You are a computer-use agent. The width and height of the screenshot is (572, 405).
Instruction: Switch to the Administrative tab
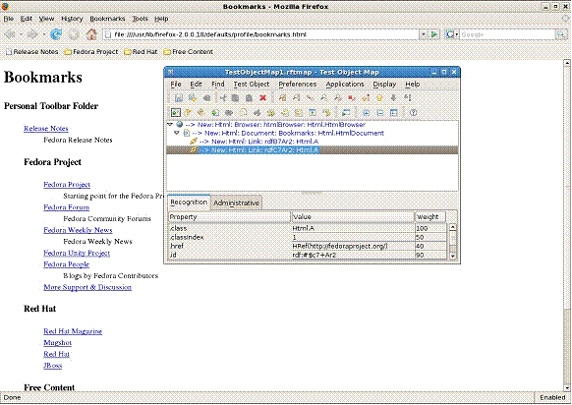(x=236, y=203)
